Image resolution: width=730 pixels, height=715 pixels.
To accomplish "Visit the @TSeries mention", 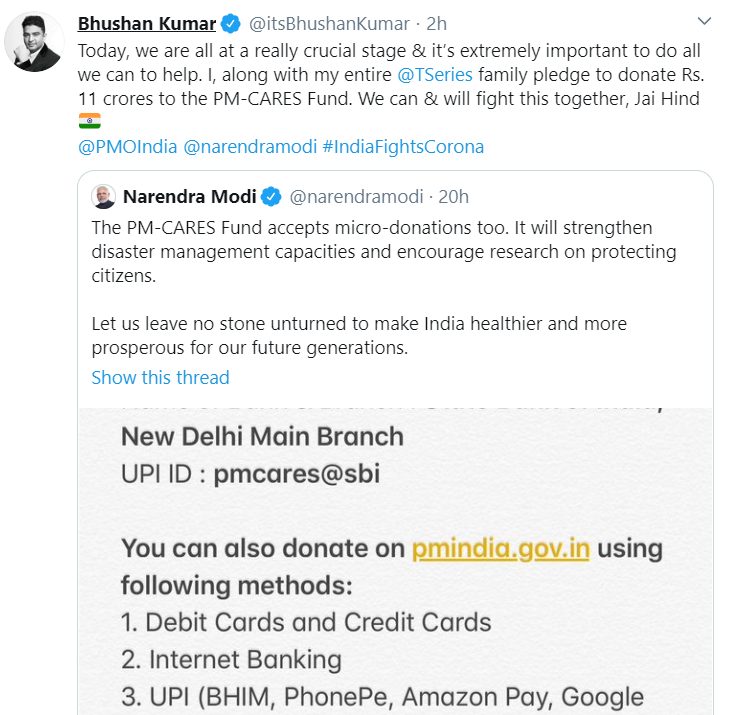I will click(x=436, y=75).
